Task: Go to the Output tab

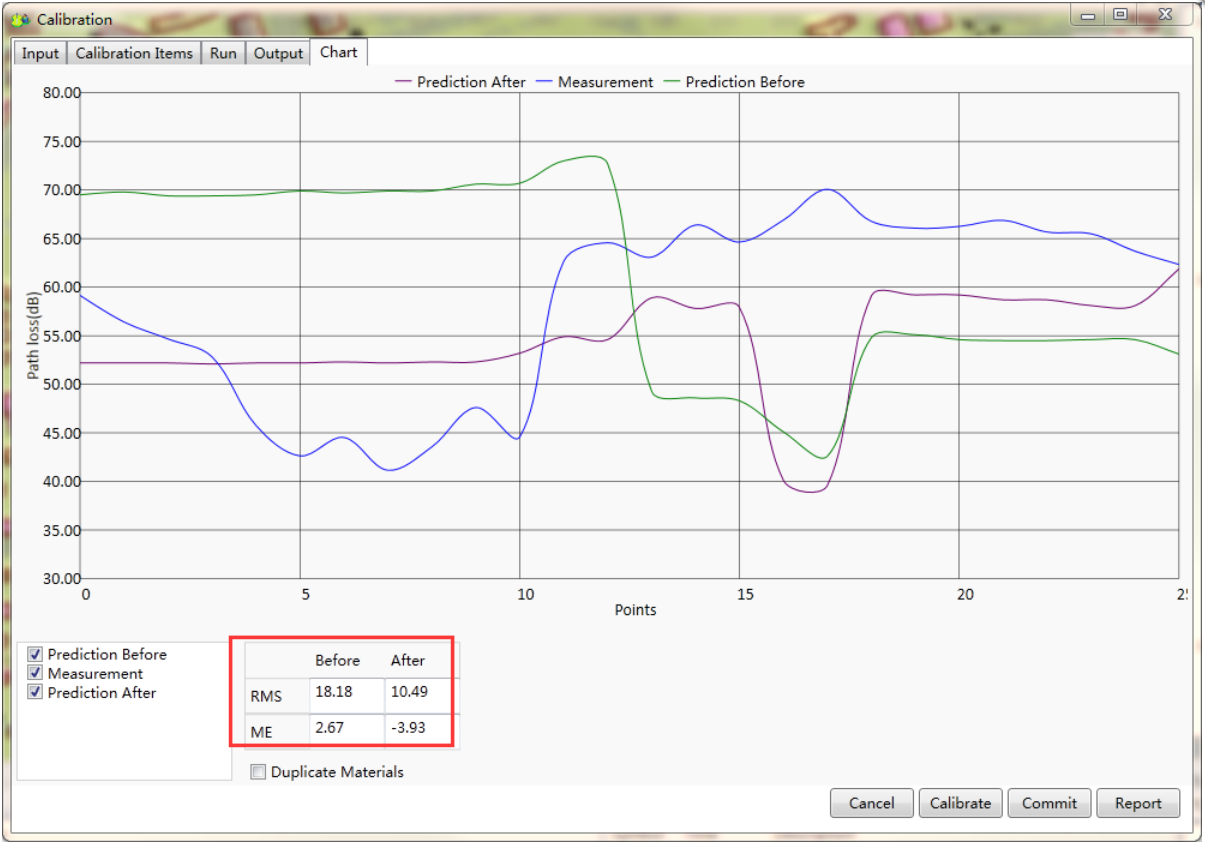Action: coord(278,54)
